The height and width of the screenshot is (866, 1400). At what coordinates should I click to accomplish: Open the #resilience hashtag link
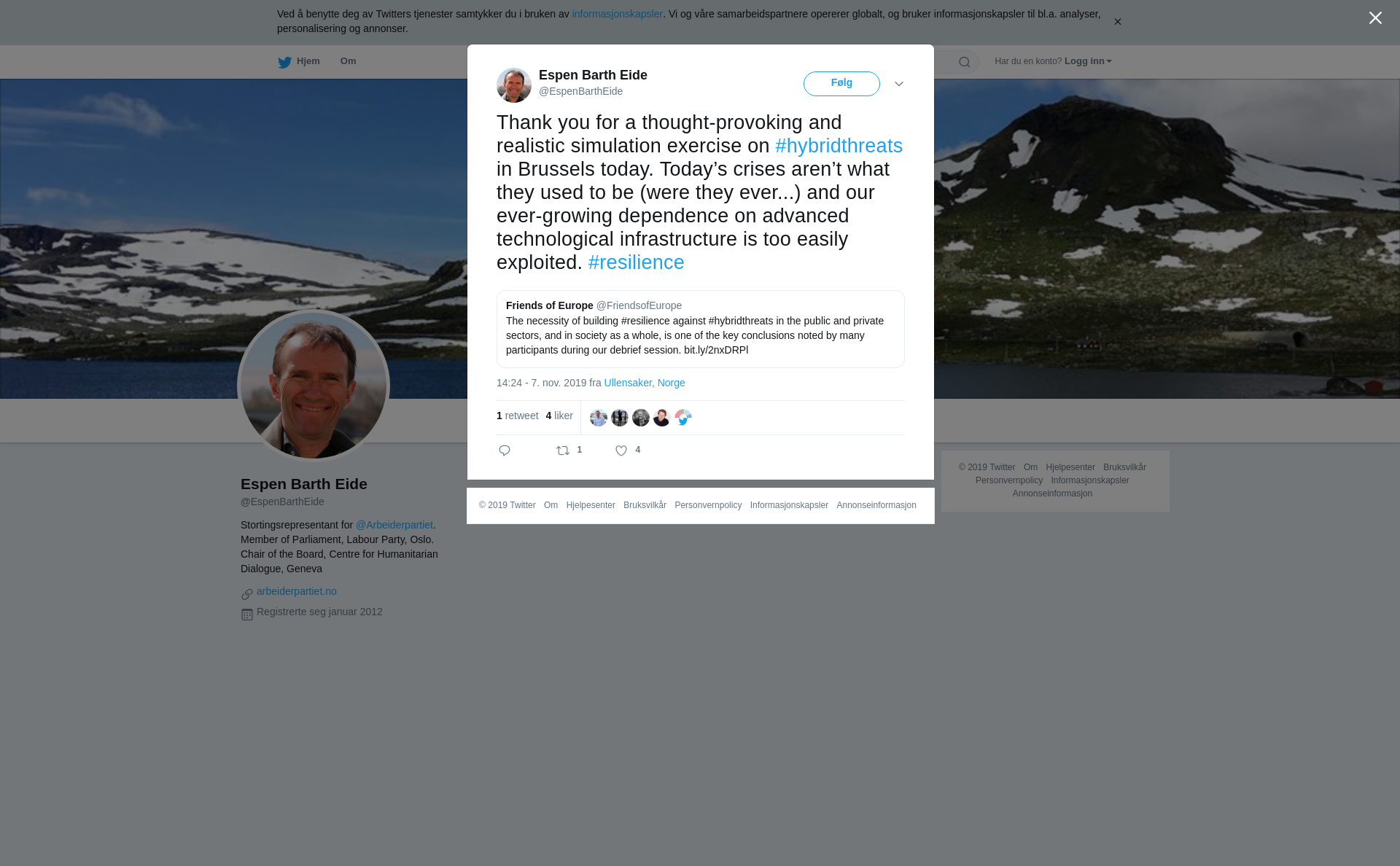click(636, 262)
